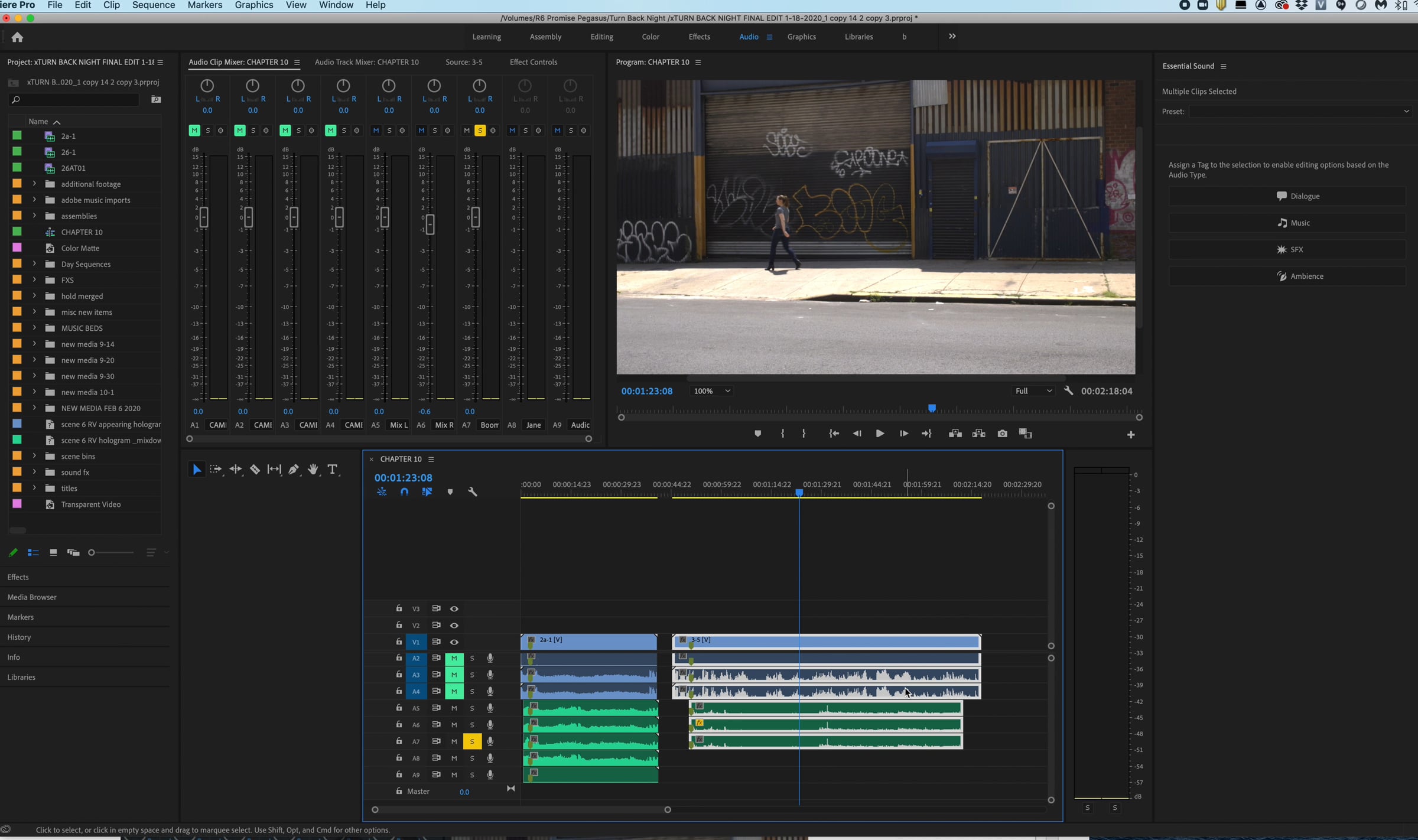Open the Essential Sound Preset dropdown

(1299, 112)
